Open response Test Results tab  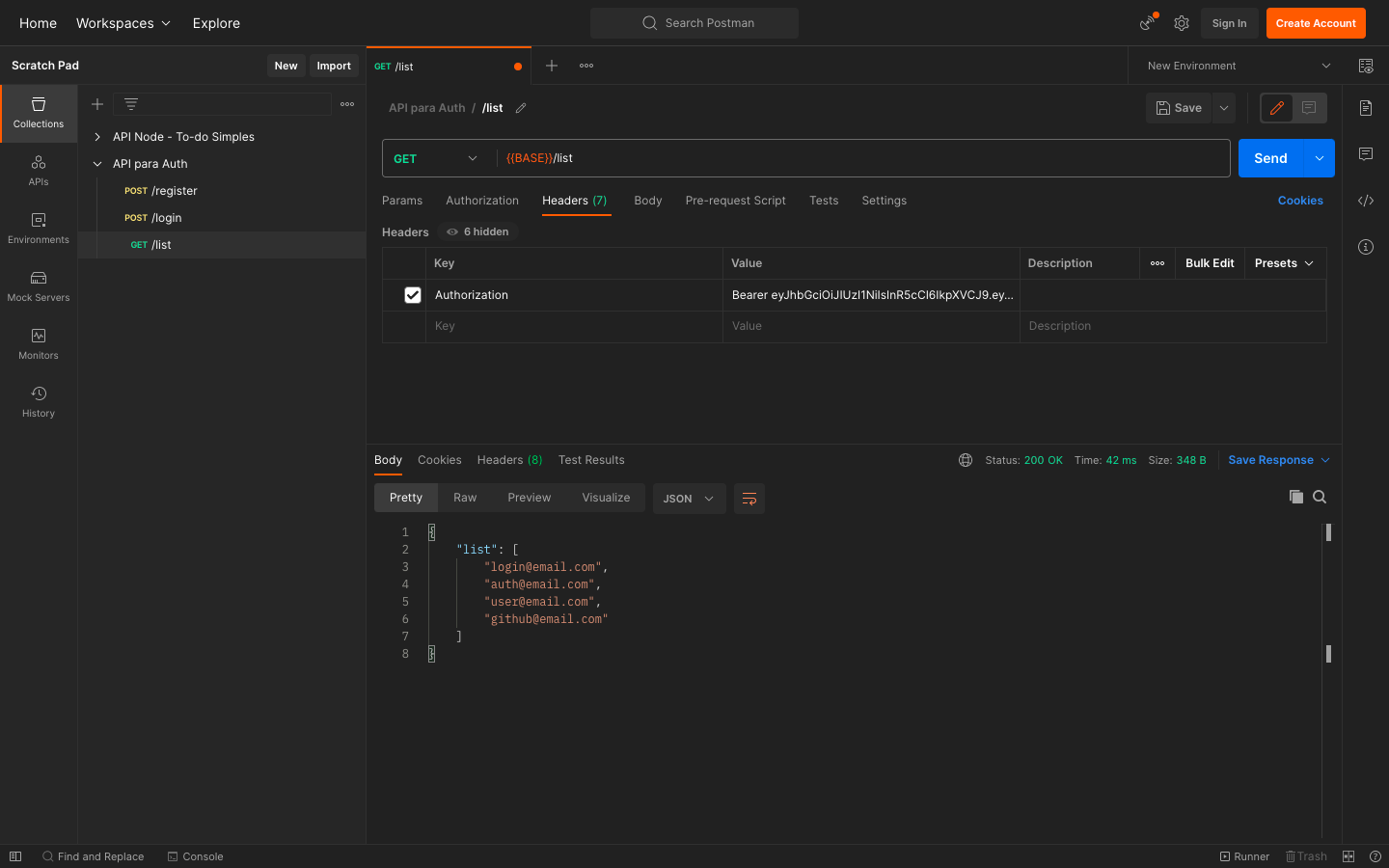591,460
